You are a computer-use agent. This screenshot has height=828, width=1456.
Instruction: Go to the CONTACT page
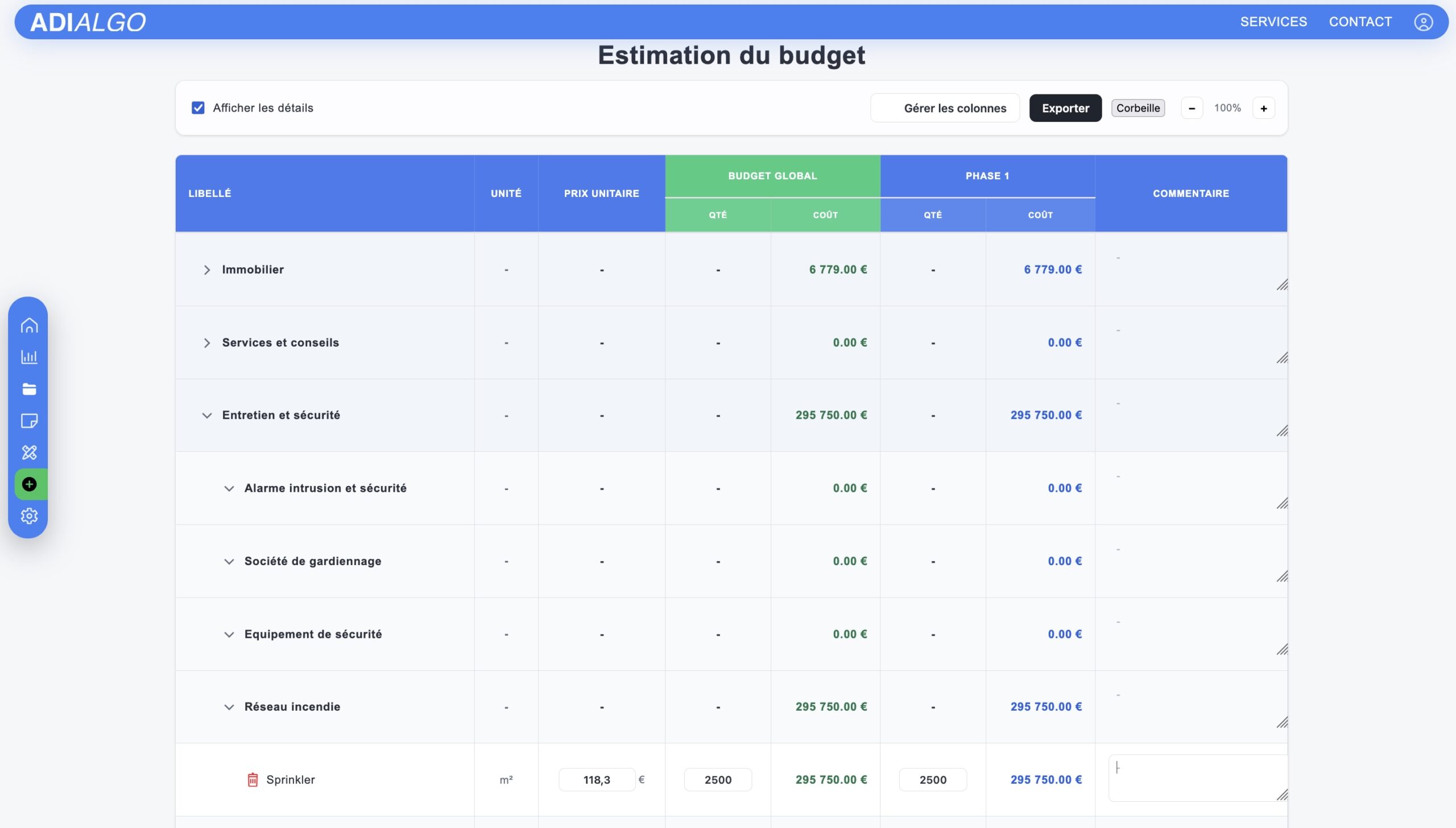point(1360,22)
